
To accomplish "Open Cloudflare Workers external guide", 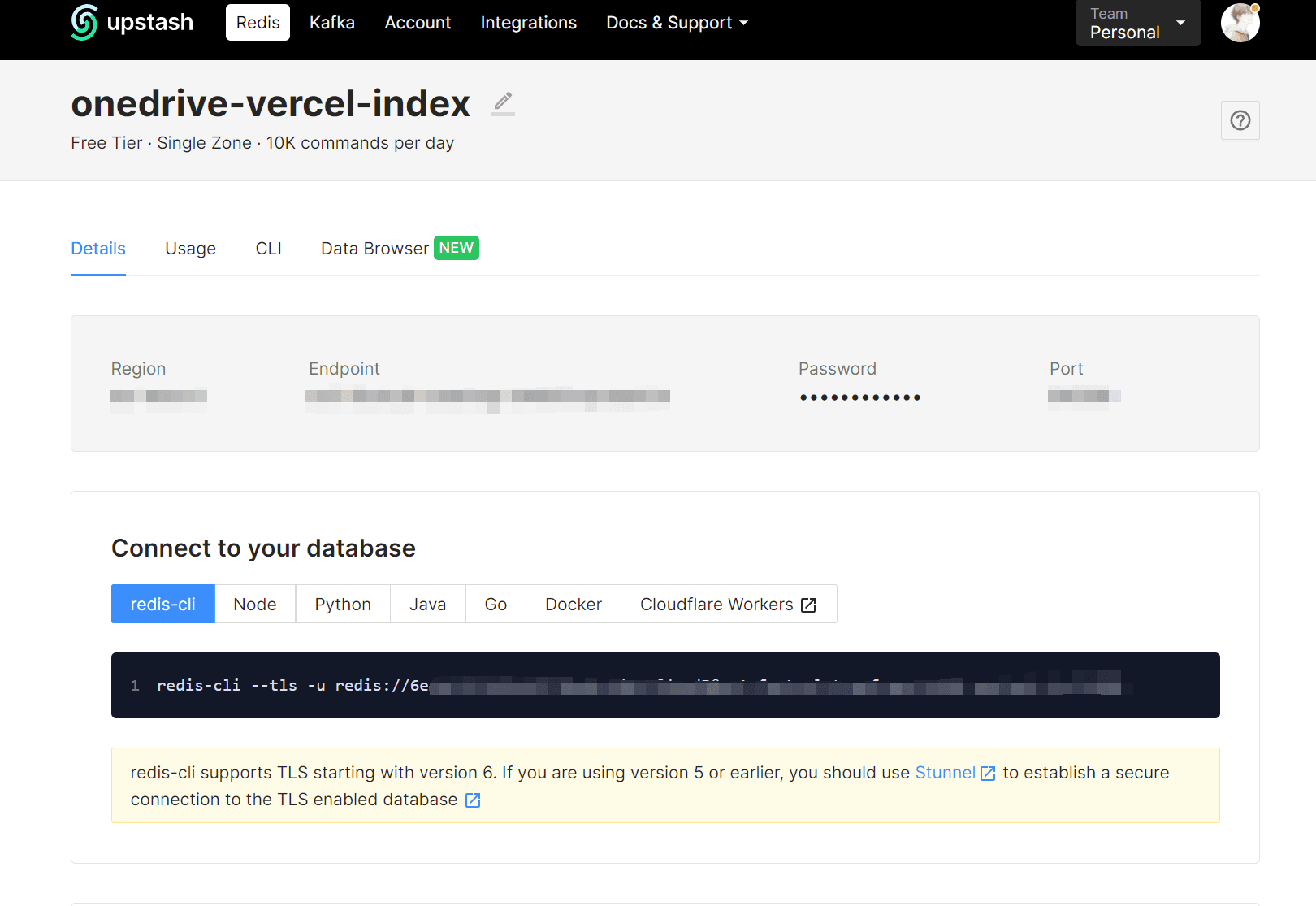I will (729, 604).
